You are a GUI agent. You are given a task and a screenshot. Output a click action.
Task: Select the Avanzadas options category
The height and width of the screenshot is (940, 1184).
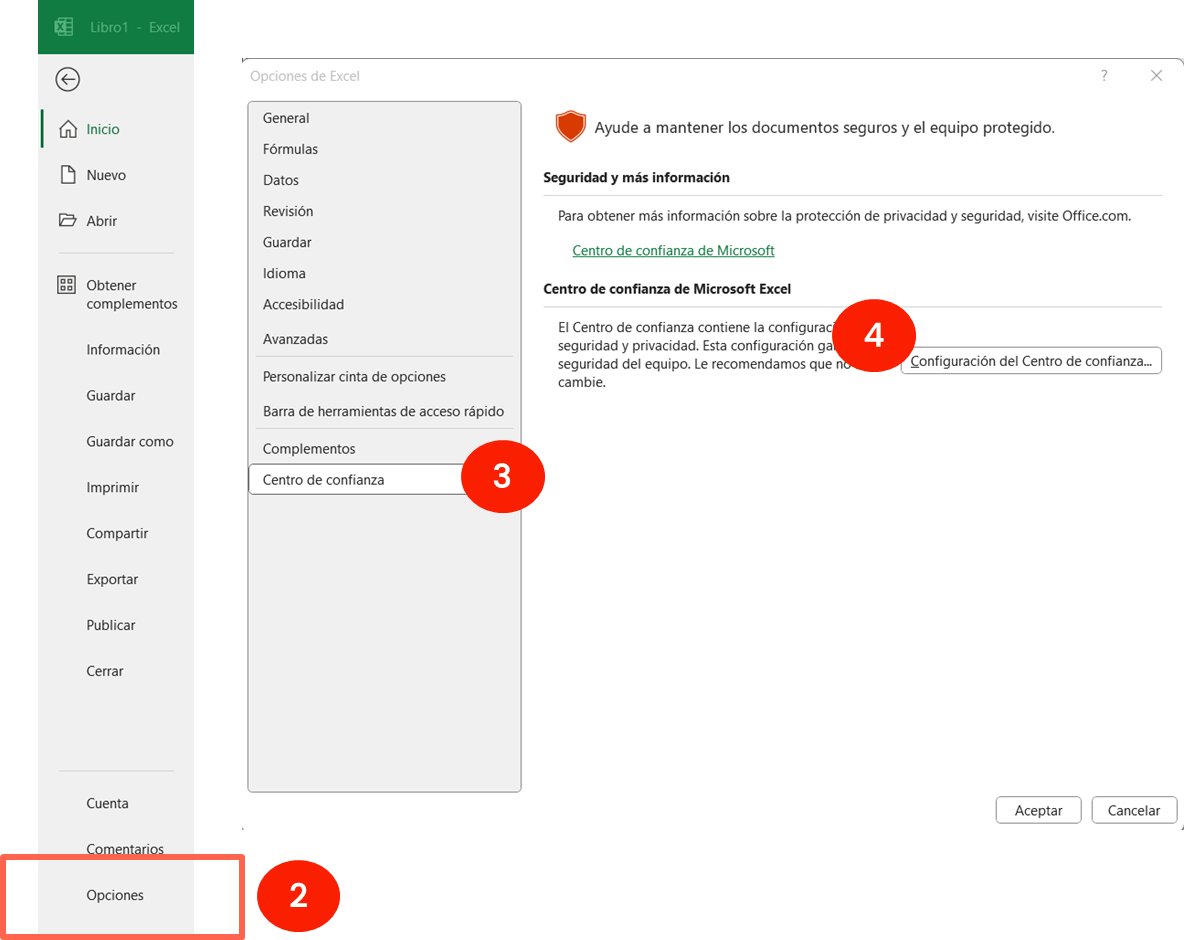(384, 339)
